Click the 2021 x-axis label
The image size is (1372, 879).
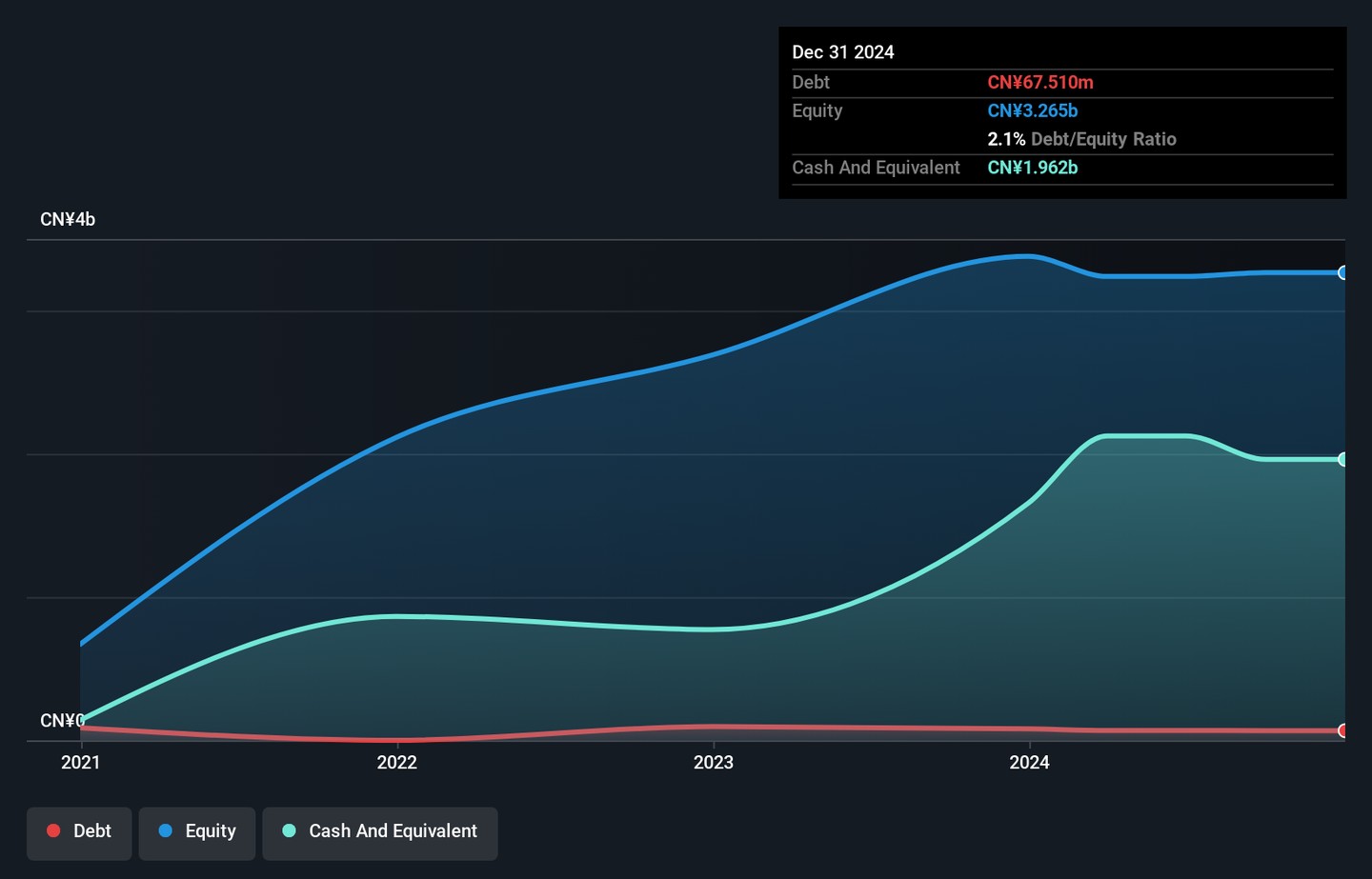81,762
